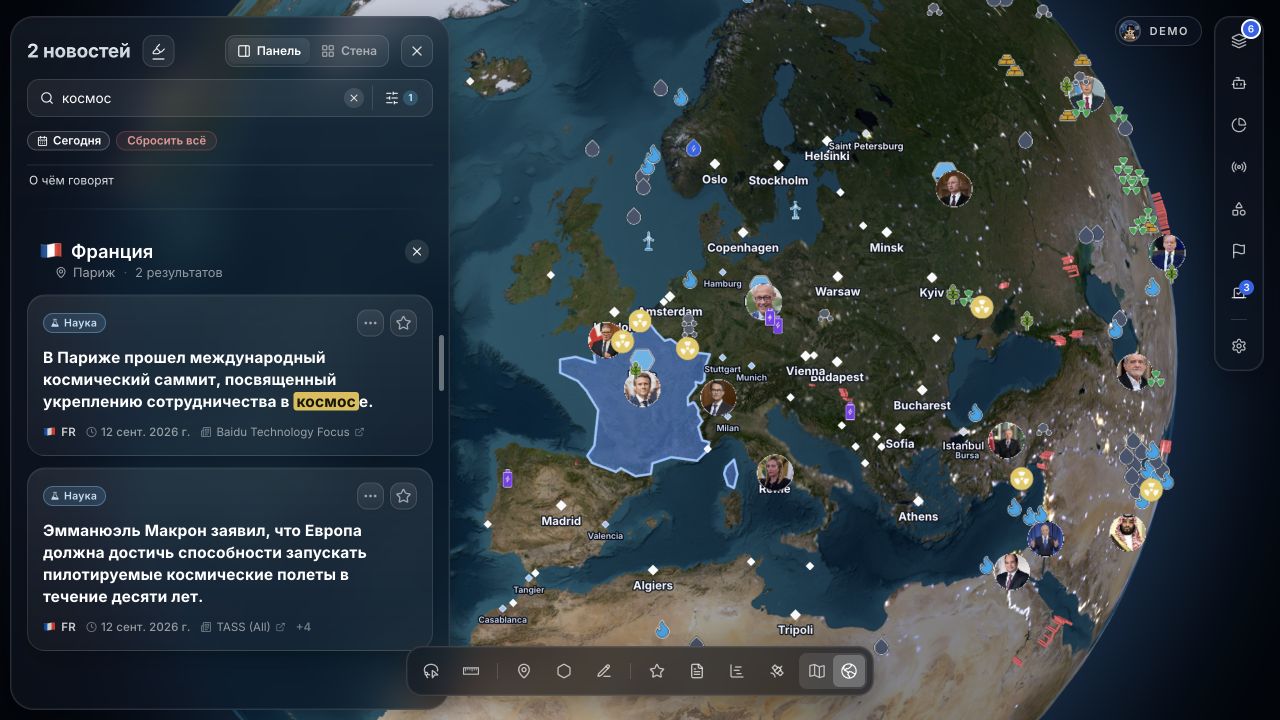Switch to the Панель view
Viewport: 1280px width, 720px height.
pos(269,51)
